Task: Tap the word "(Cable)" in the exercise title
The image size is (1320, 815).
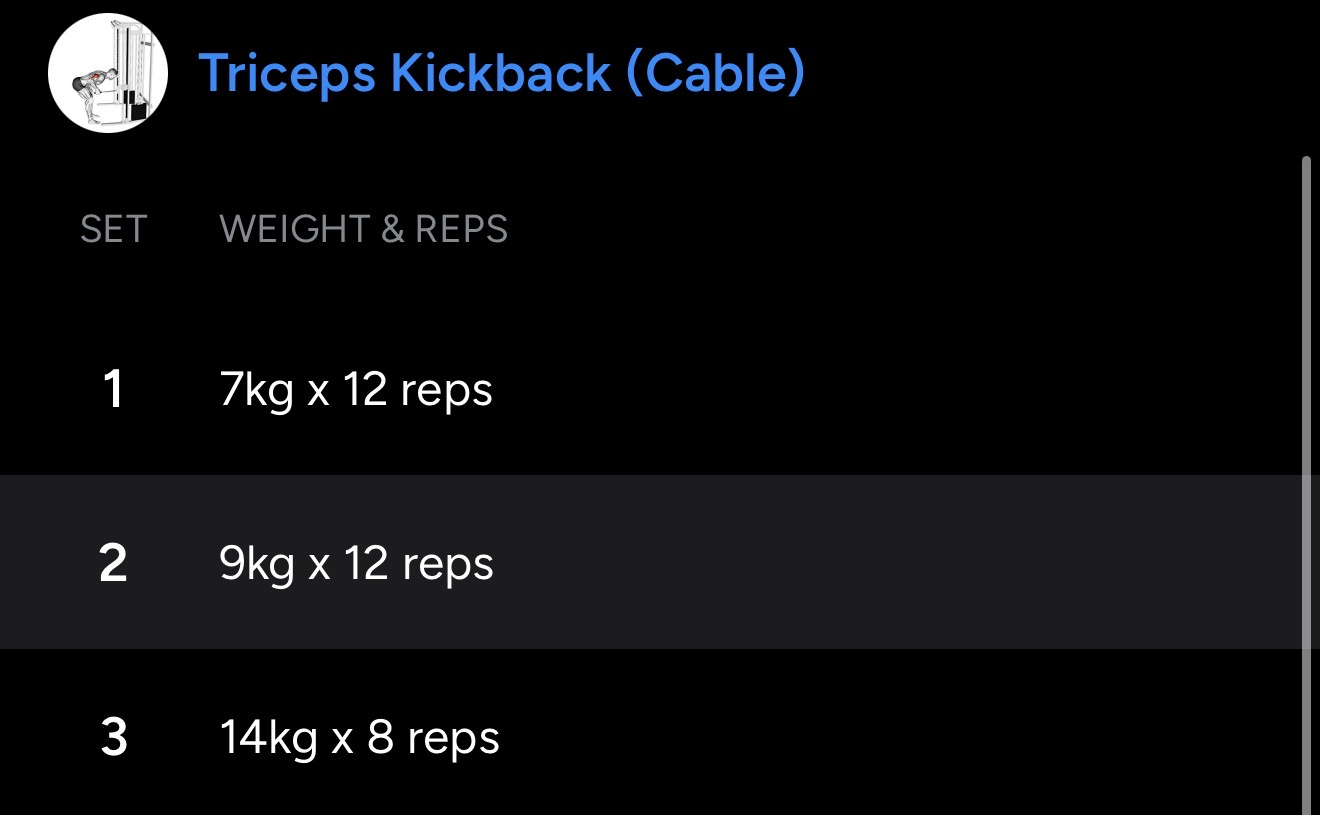Action: 715,73
